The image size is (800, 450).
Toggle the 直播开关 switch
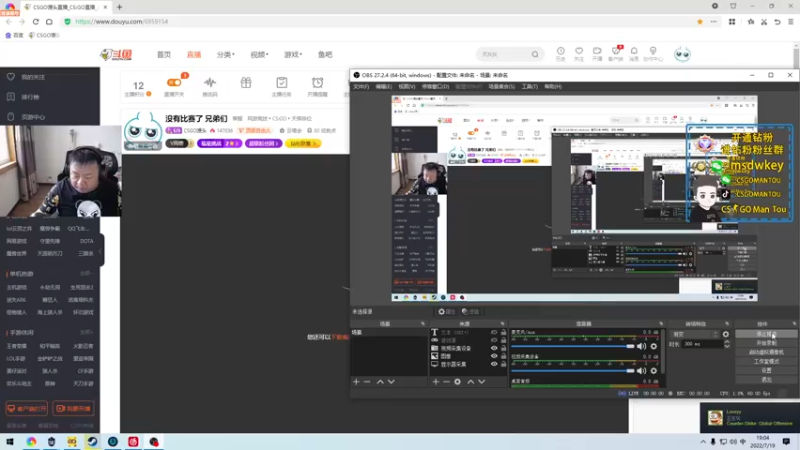tap(174, 82)
